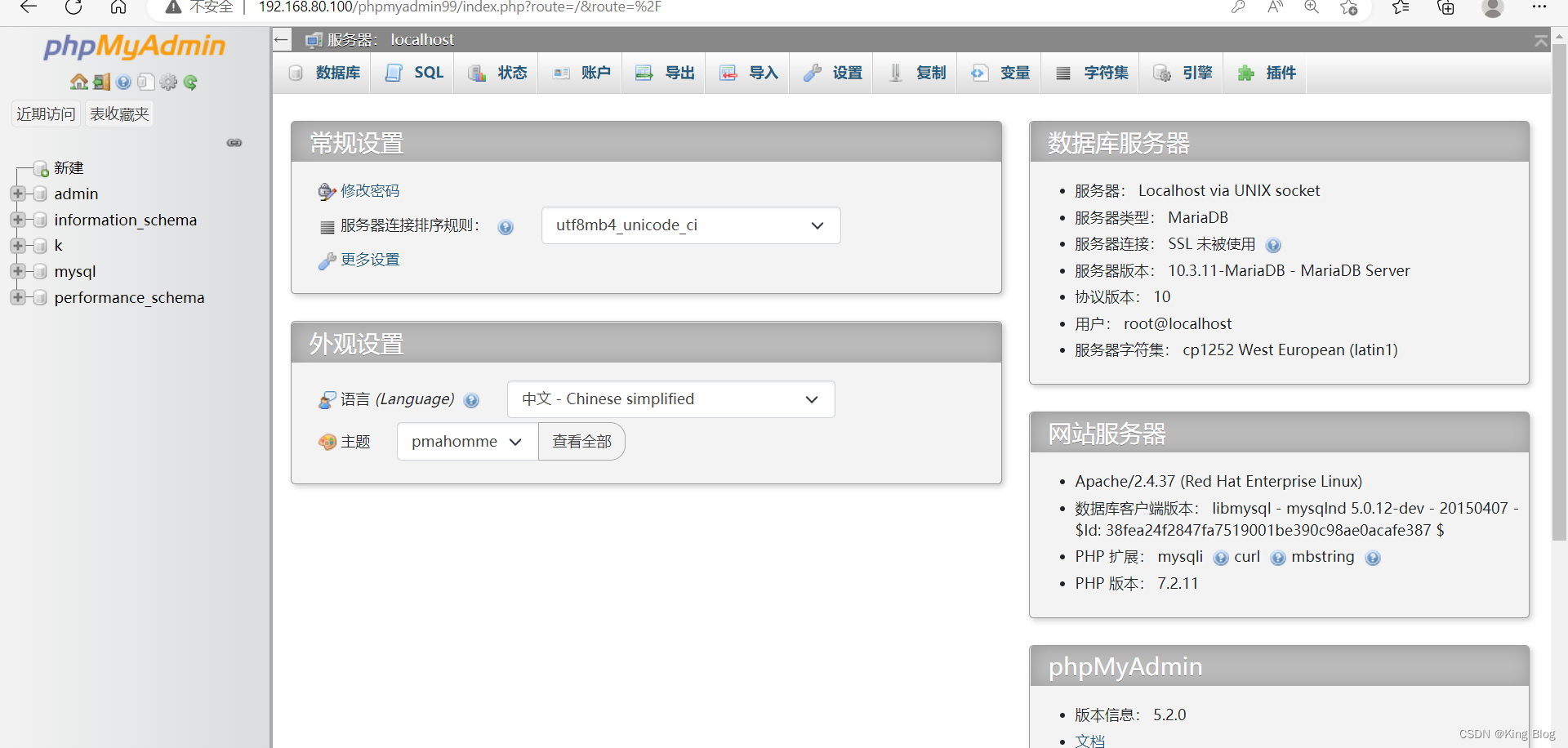Collapse the navigation panel with the left arrow

click(x=281, y=39)
